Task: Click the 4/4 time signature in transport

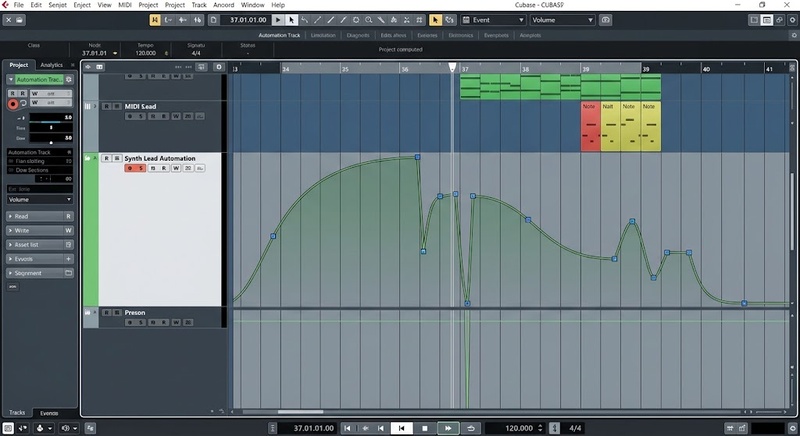Action: pos(575,428)
